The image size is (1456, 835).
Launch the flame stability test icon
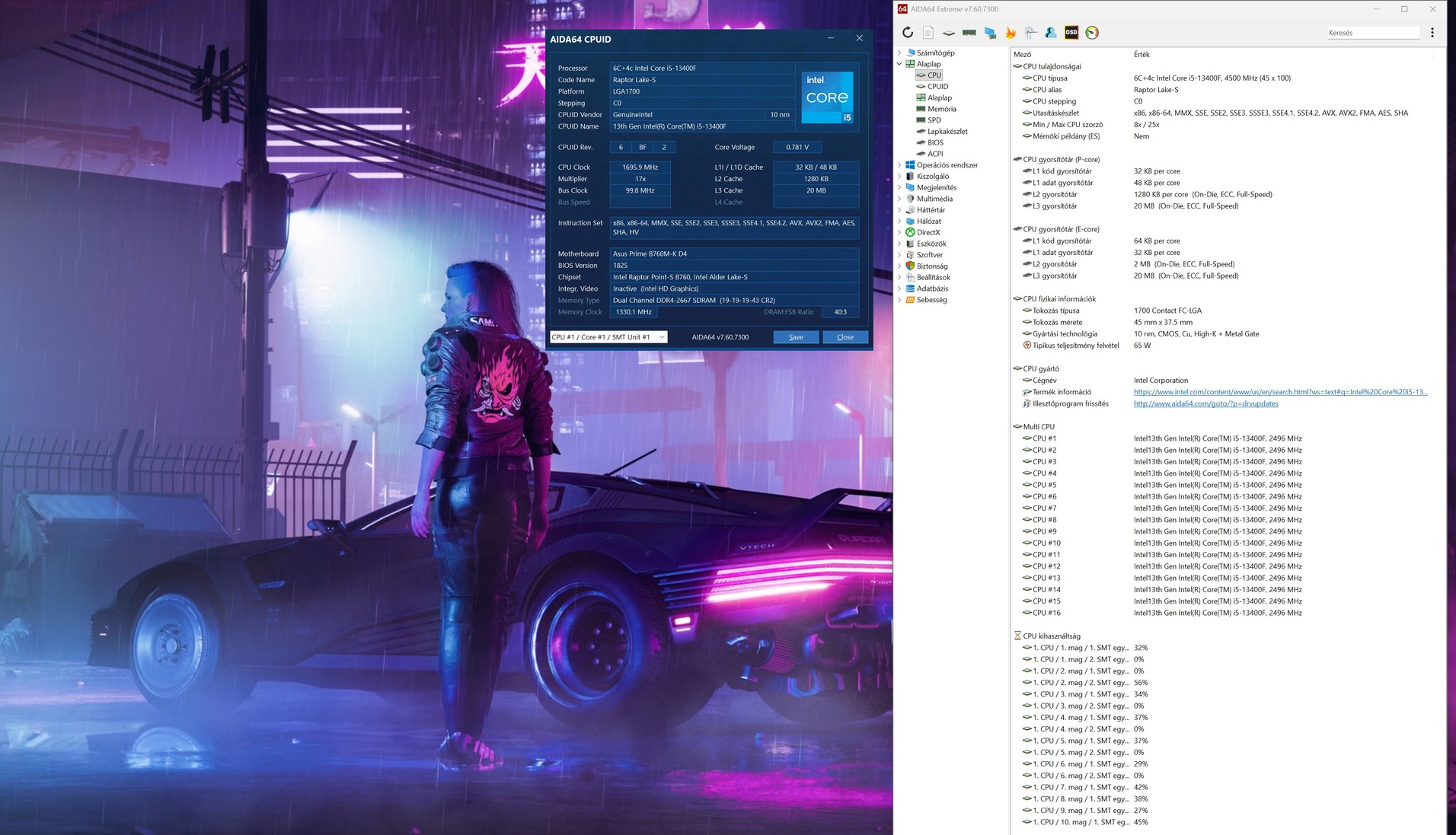pyautogui.click(x=1011, y=33)
